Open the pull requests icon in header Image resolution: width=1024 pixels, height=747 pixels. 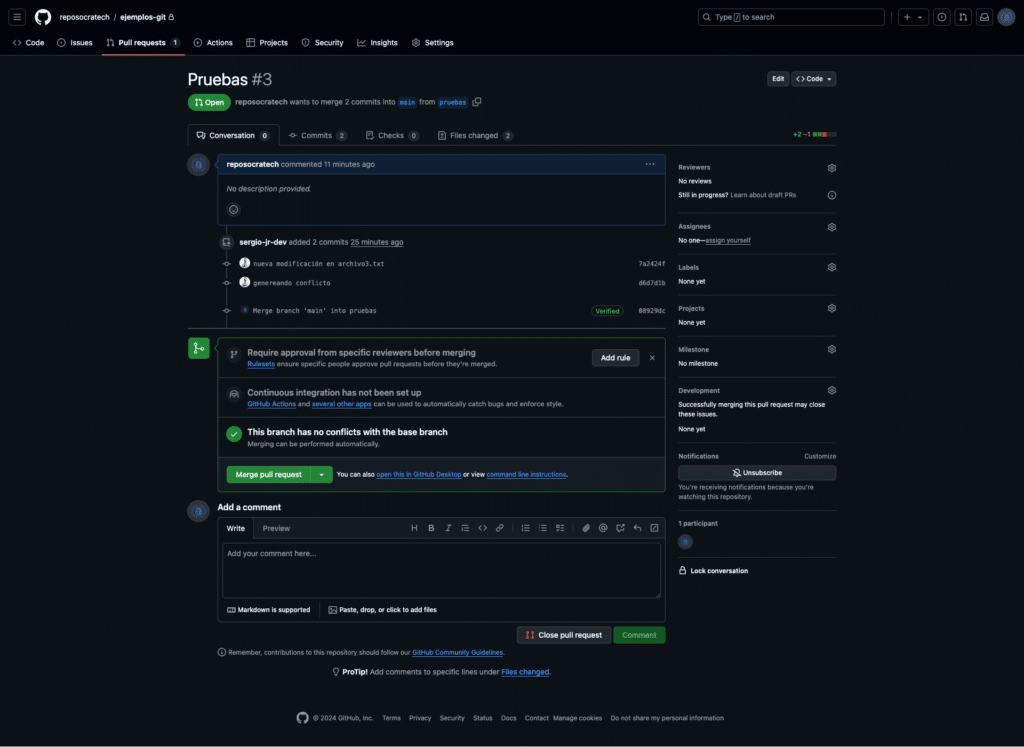(x=963, y=17)
